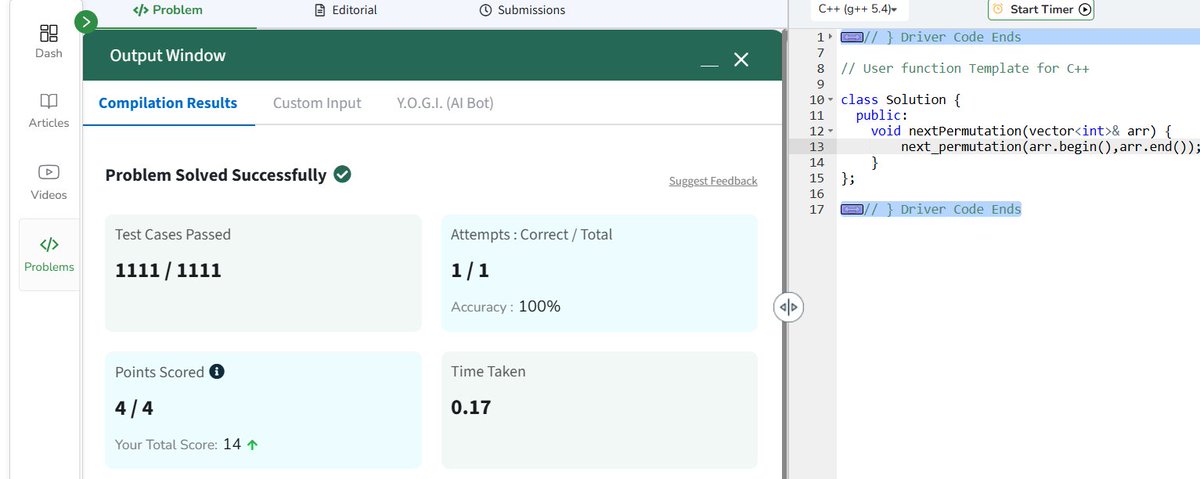The height and width of the screenshot is (479, 1200).
Task: Click the 'public:' code line
Action: (x=881, y=115)
